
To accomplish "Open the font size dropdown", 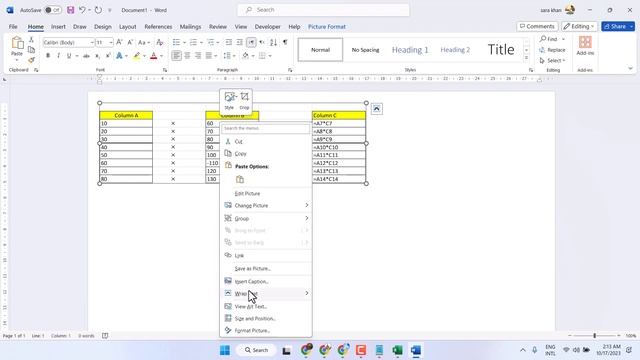I will tap(111, 42).
